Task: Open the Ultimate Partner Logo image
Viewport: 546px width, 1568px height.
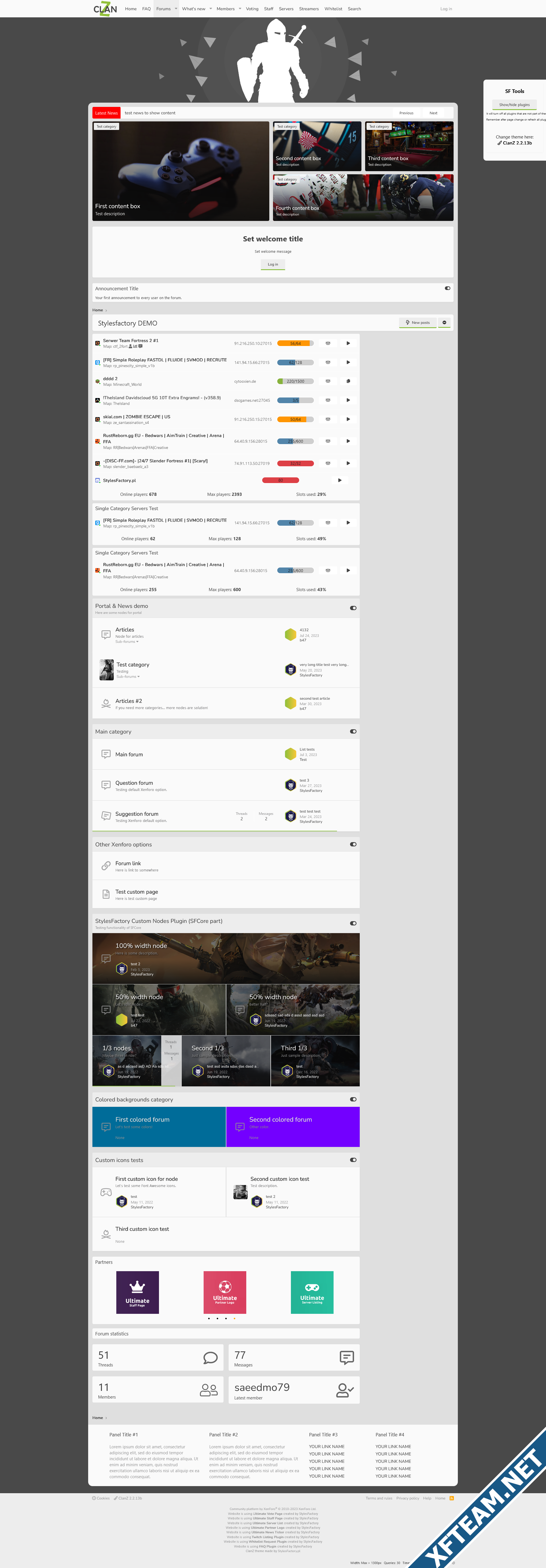Action: (x=225, y=1293)
